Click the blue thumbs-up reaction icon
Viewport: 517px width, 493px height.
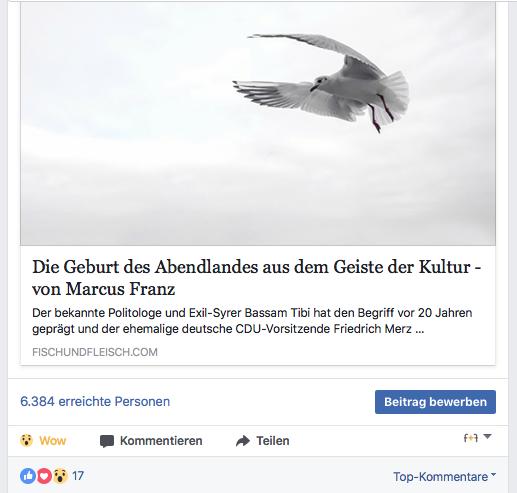(x=28, y=476)
